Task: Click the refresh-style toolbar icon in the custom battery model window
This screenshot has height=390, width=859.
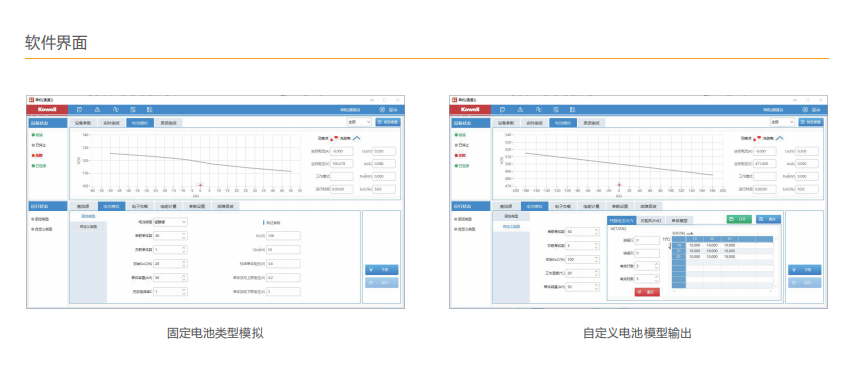Action: [539, 110]
